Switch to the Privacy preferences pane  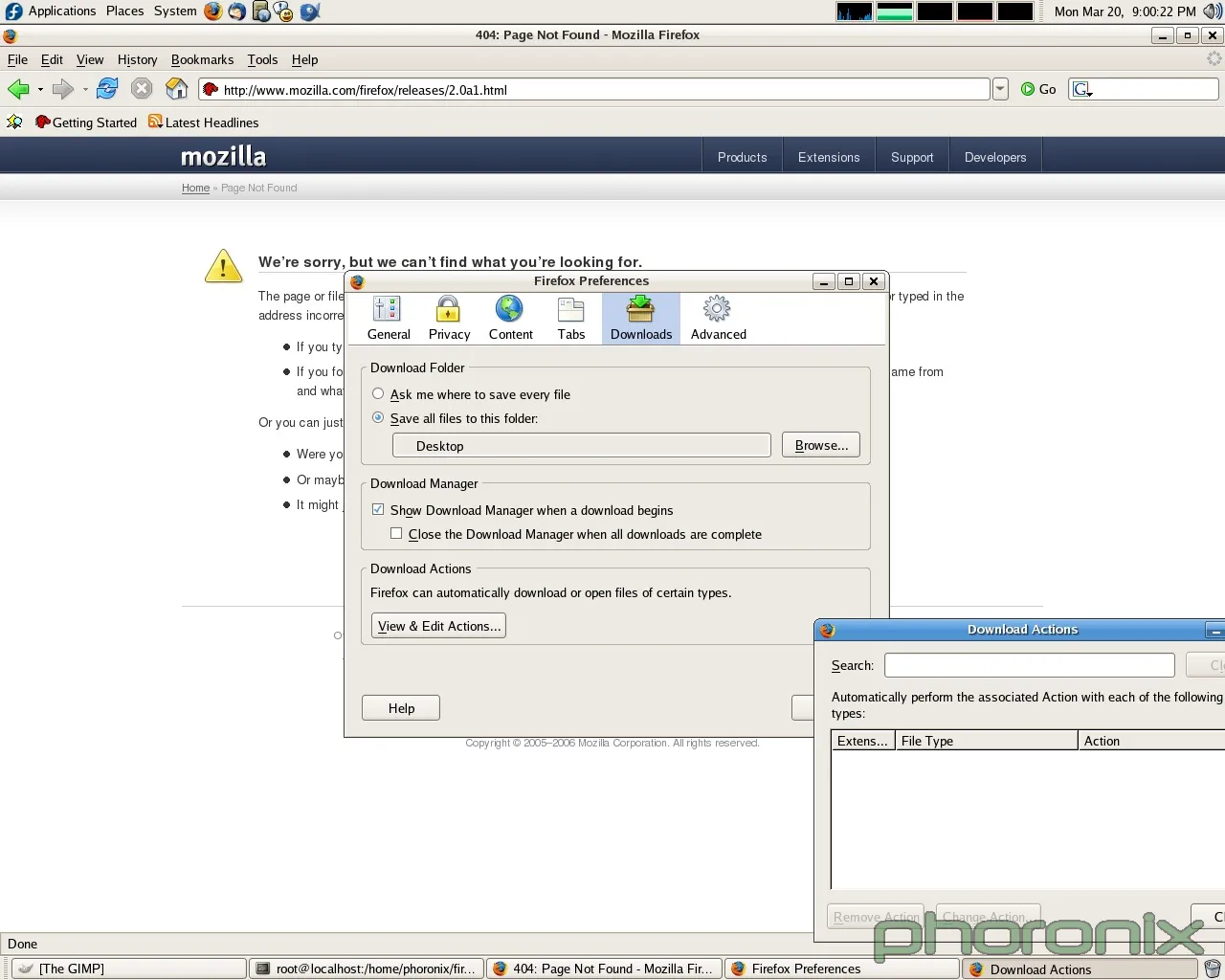449,318
